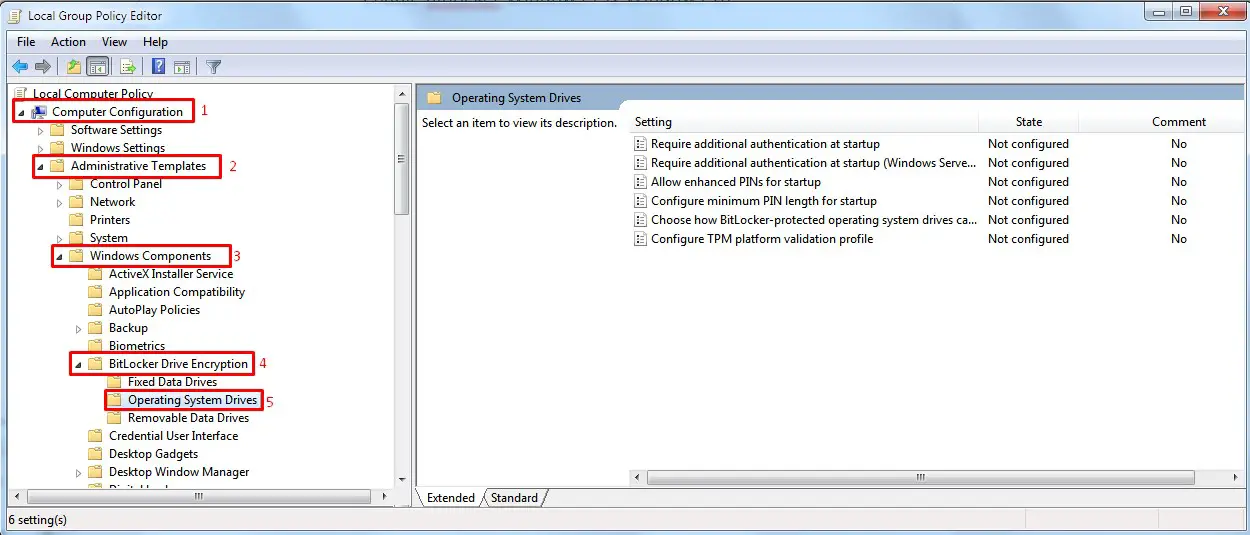1250x535 pixels.
Task: Sort by the Comment column header
Action: click(1178, 122)
